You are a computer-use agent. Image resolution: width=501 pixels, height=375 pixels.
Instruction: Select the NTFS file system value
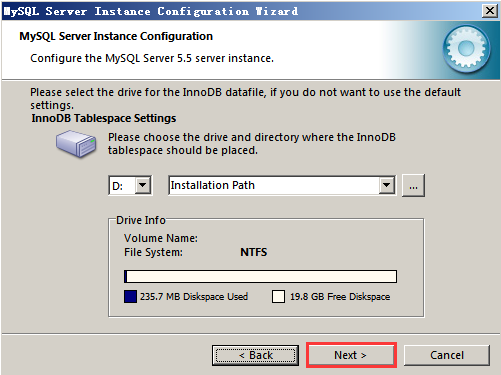(x=254, y=252)
